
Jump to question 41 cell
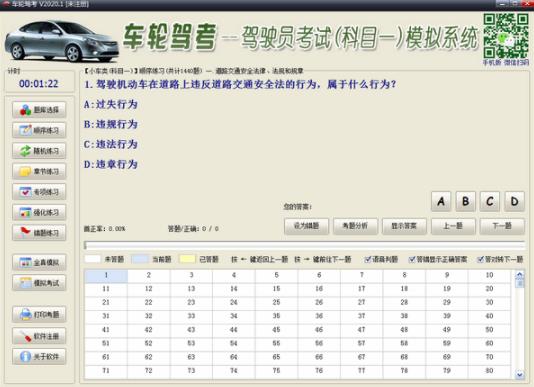click(x=106, y=330)
